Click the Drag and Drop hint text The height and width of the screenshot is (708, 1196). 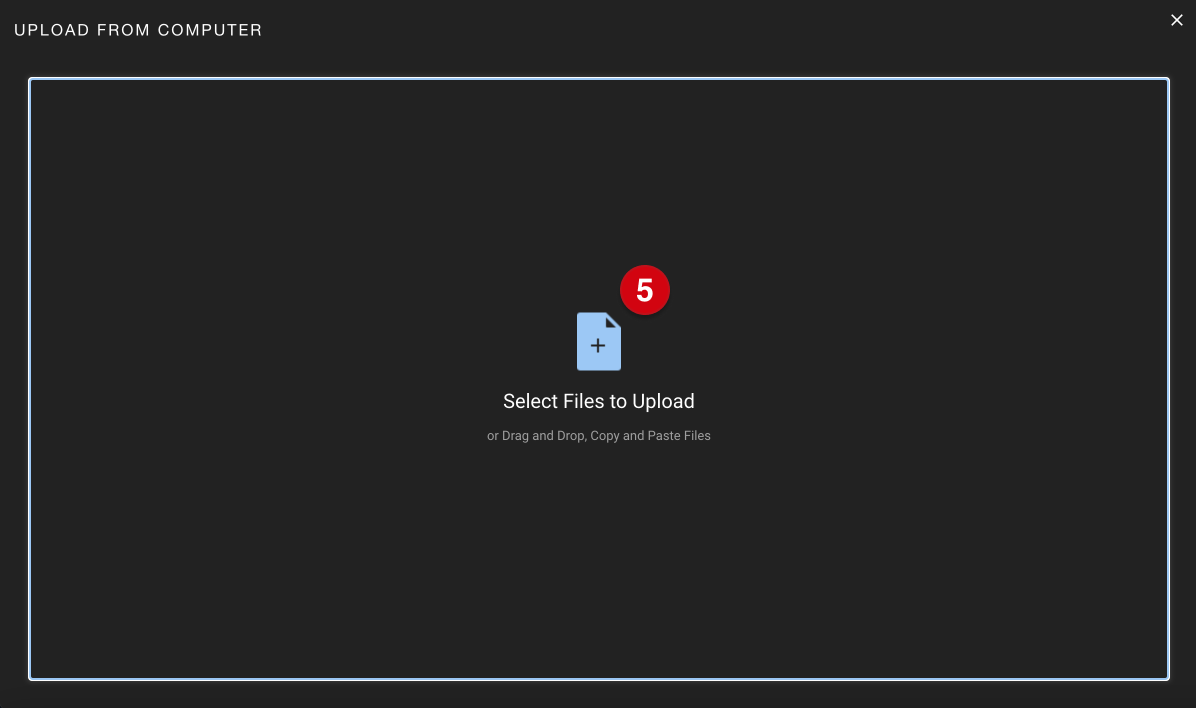click(599, 436)
